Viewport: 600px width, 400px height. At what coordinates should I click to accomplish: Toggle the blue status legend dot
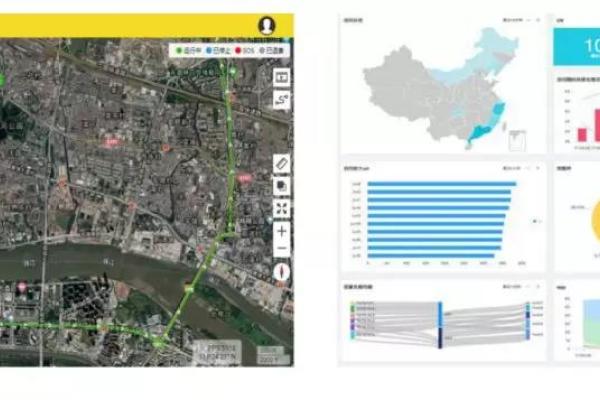click(x=209, y=50)
